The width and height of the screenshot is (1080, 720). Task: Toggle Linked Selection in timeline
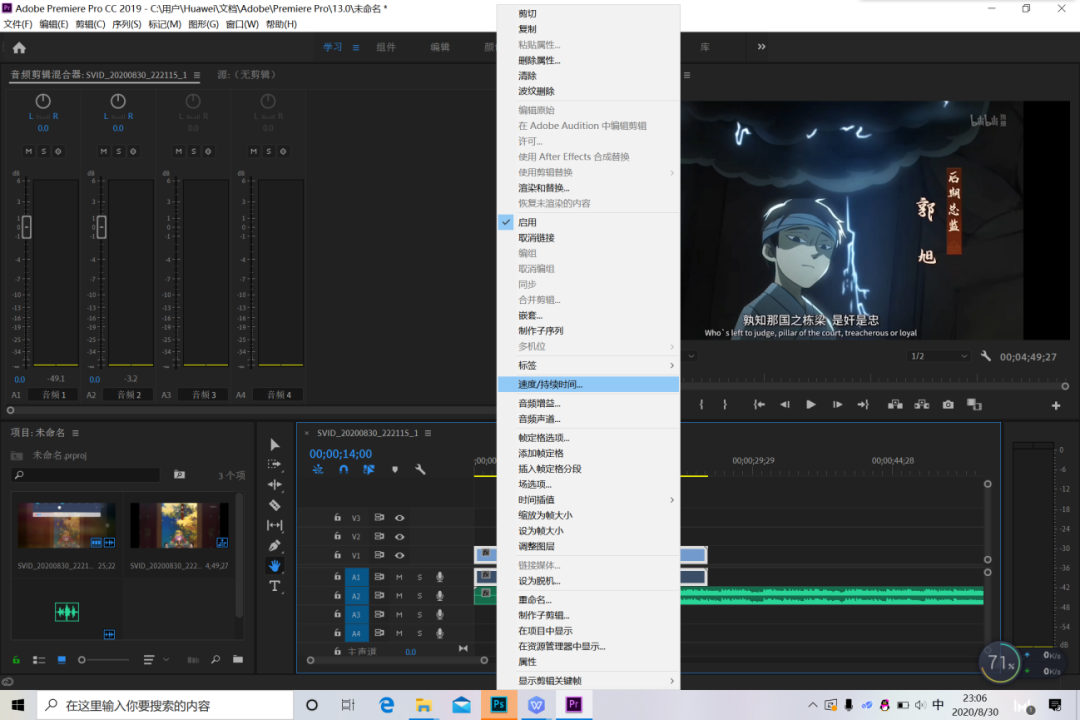(x=369, y=469)
